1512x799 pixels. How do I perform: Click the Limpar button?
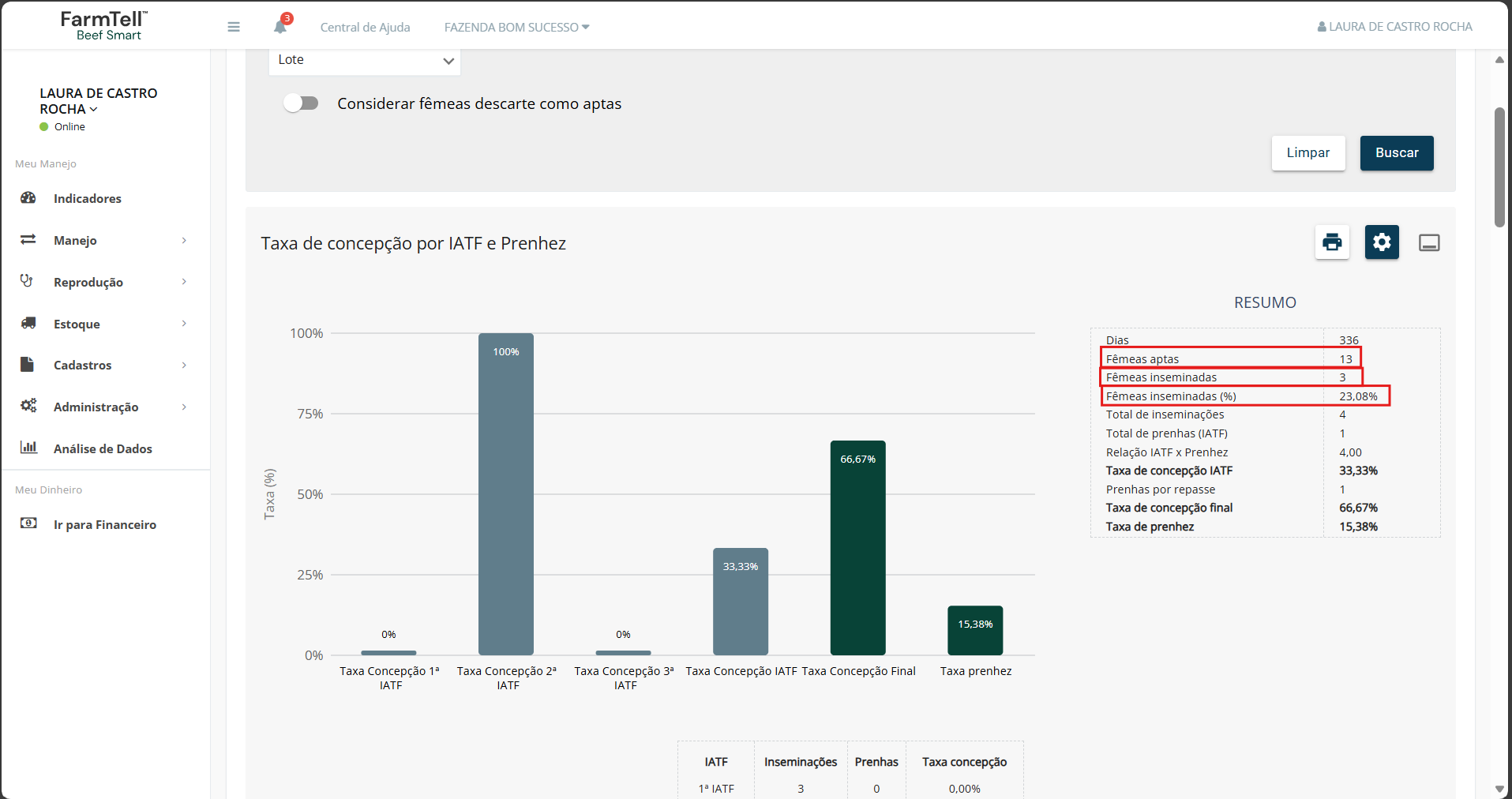(x=1308, y=153)
